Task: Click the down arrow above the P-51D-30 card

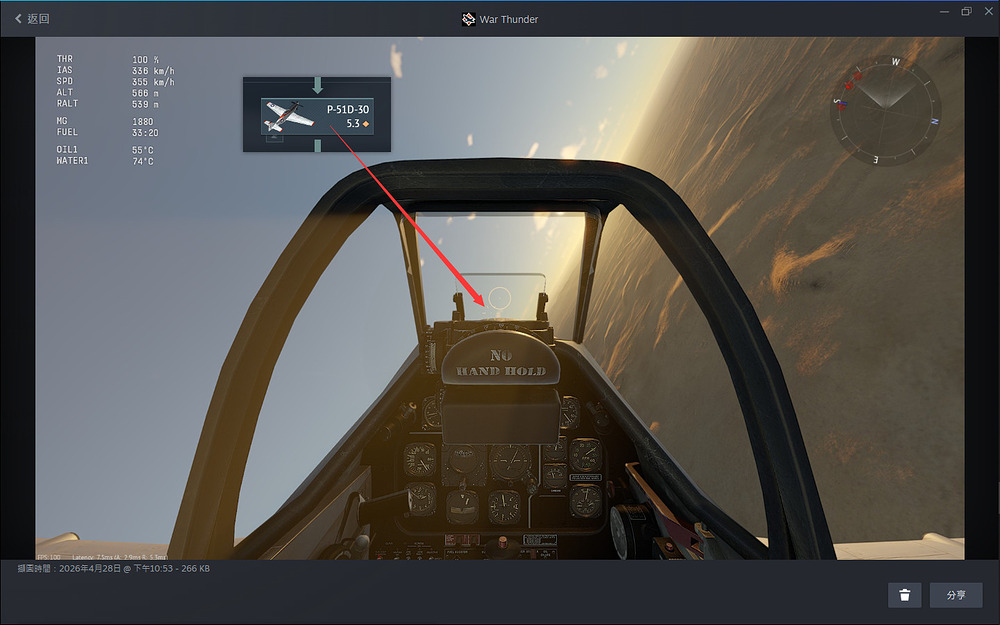Action: click(317, 85)
